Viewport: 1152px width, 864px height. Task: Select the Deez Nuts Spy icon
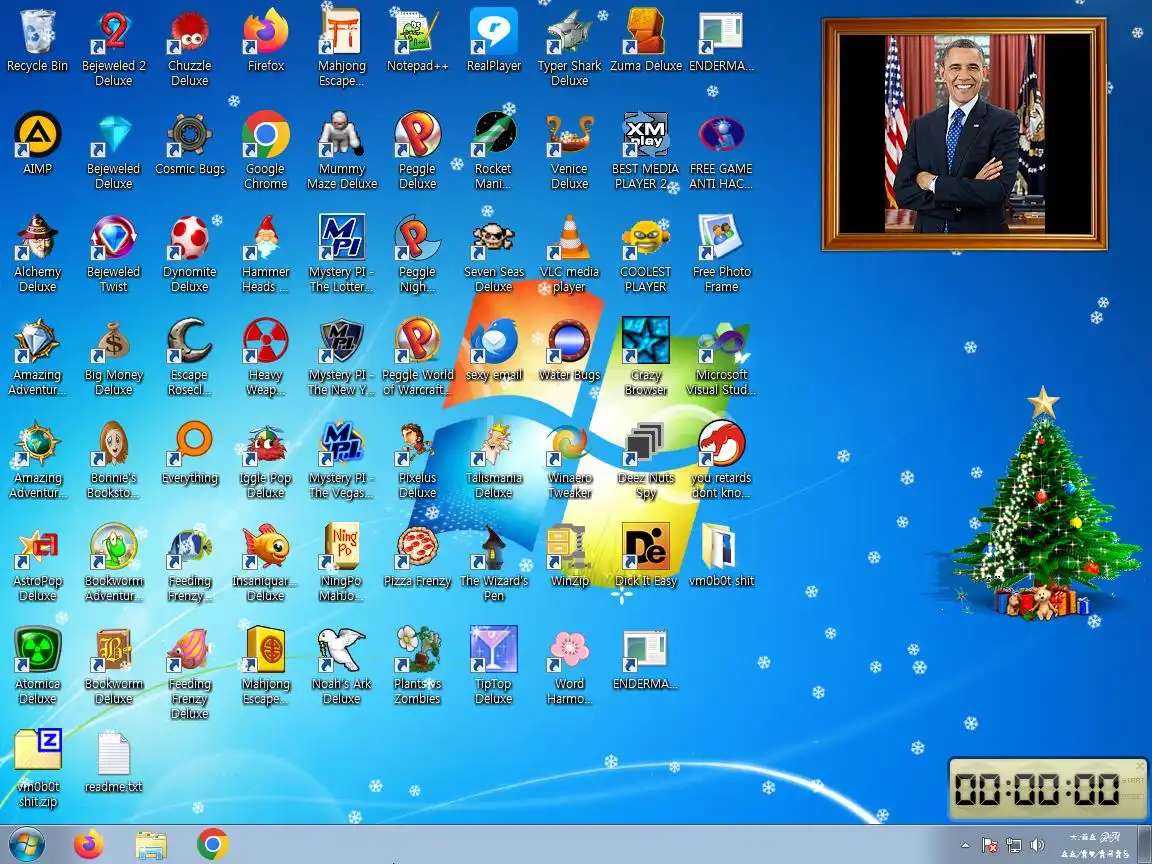tap(646, 459)
